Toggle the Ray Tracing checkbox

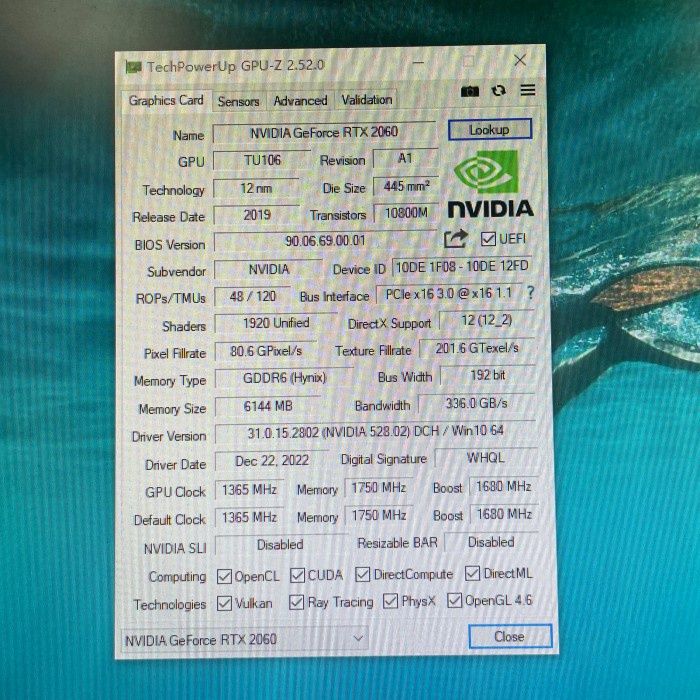coord(297,602)
